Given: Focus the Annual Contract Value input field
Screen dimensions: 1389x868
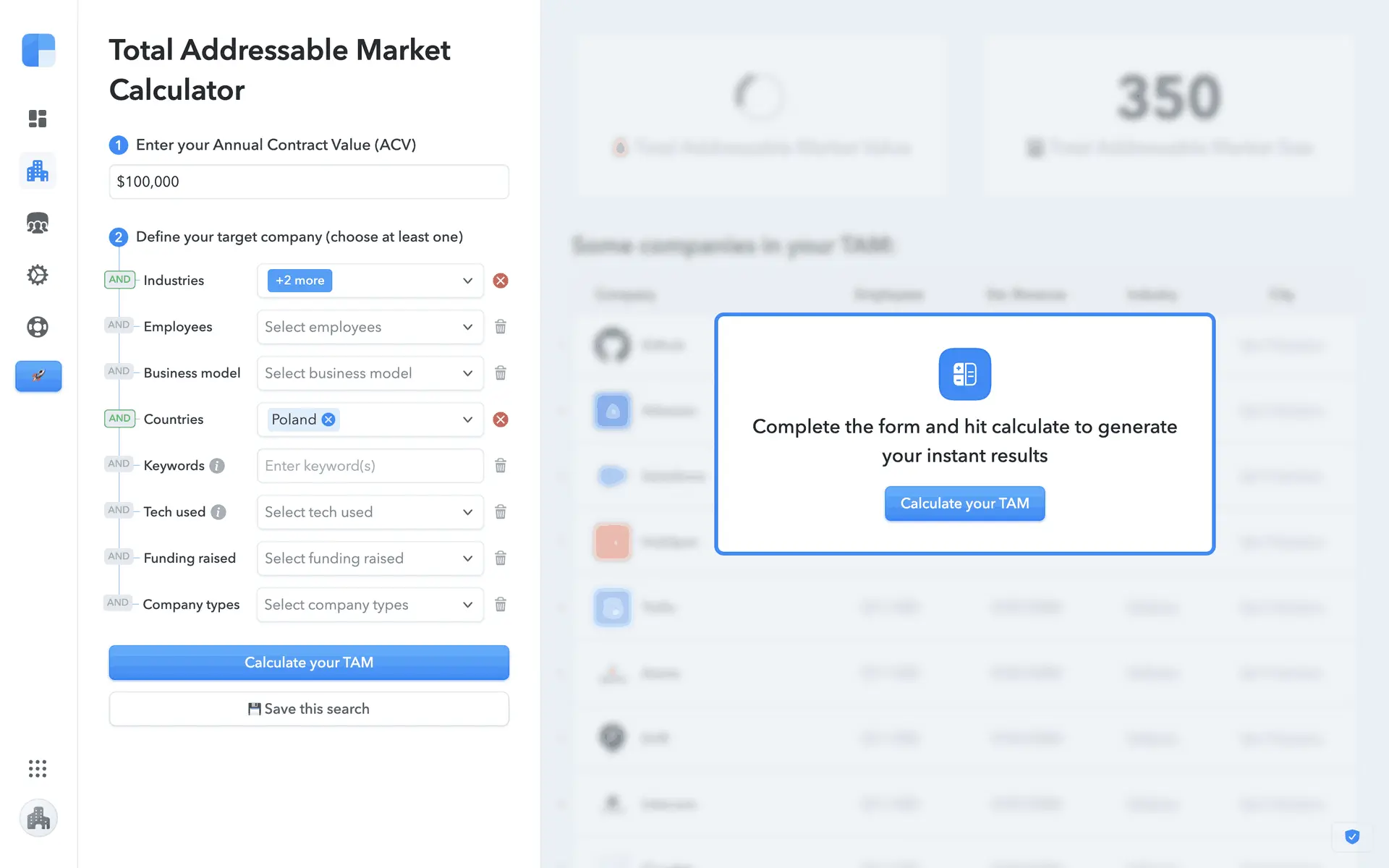Looking at the screenshot, I should [309, 182].
